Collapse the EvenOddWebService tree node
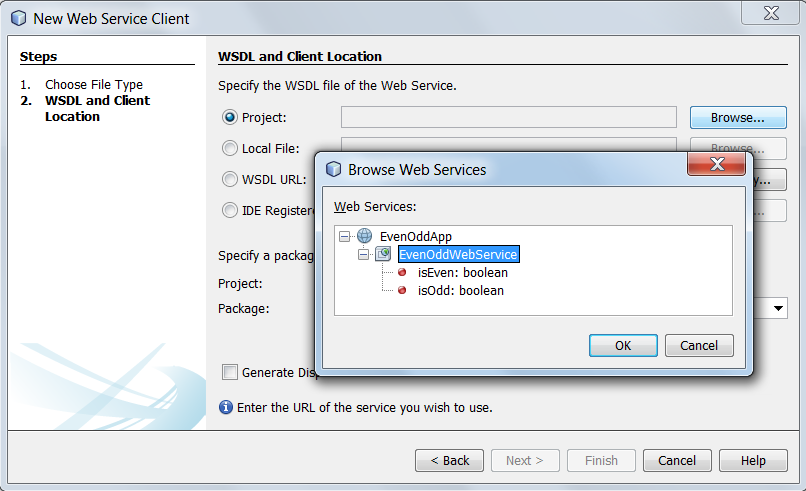The image size is (806, 491). click(363, 254)
